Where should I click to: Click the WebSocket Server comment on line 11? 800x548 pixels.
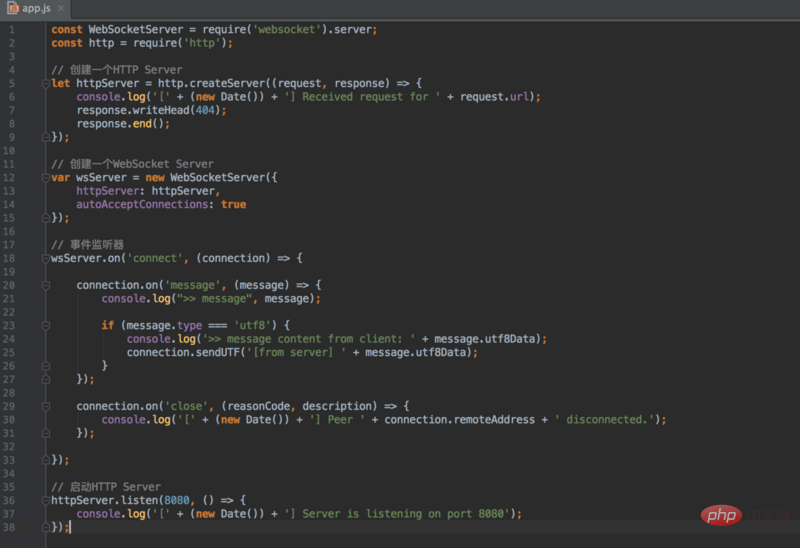click(132, 164)
